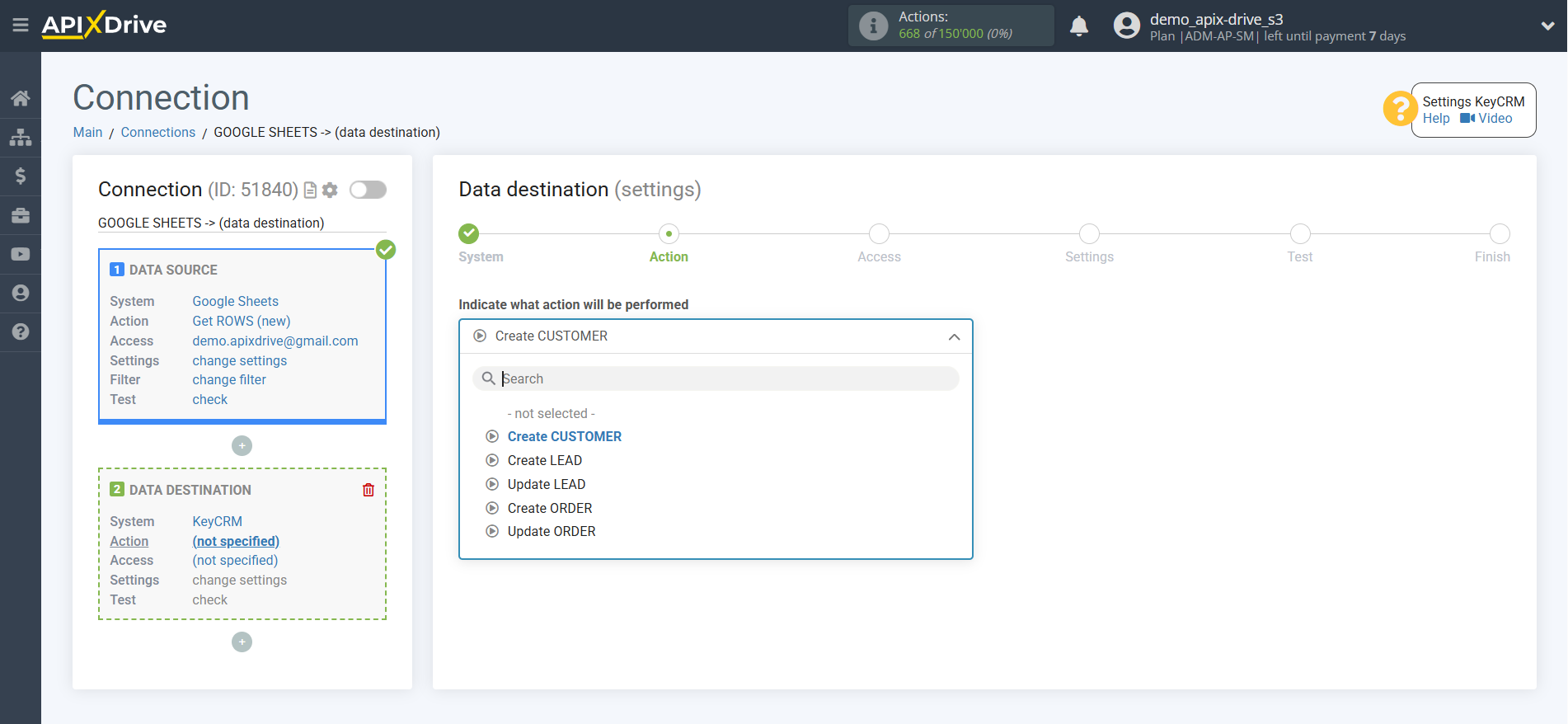Open the help question sidebar icon
Screen dimensions: 1568x724
click(21, 331)
